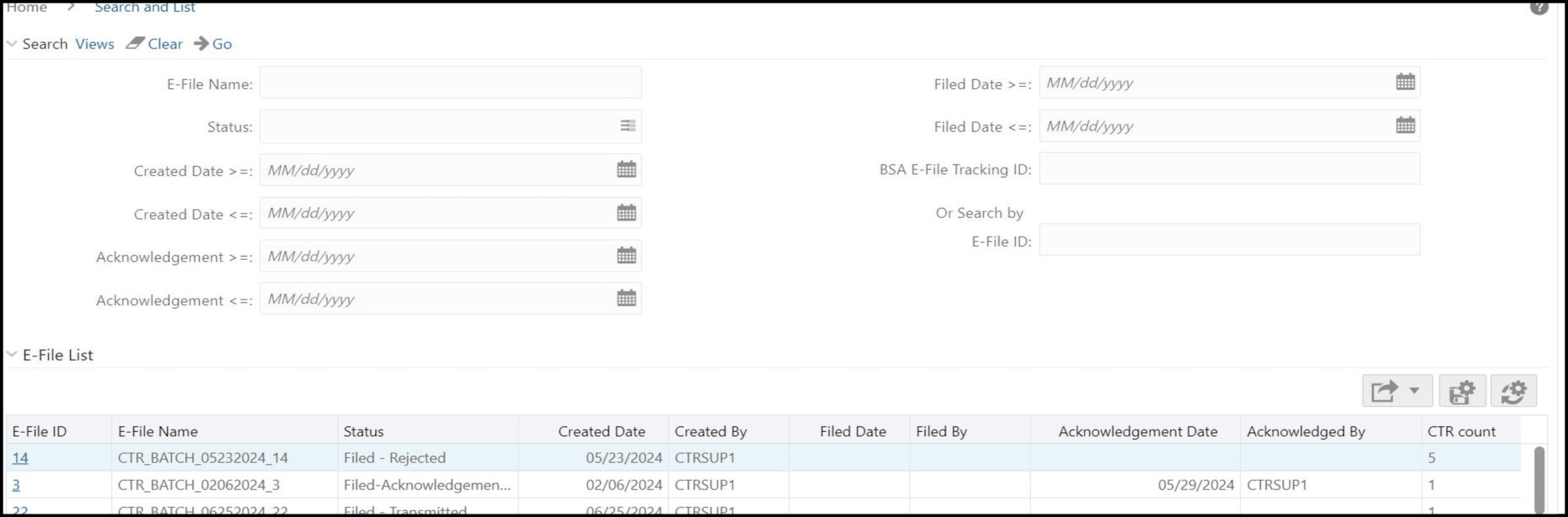Open e-file record 14 from the list
Viewport: 1568px width, 517px height.
(x=20, y=457)
